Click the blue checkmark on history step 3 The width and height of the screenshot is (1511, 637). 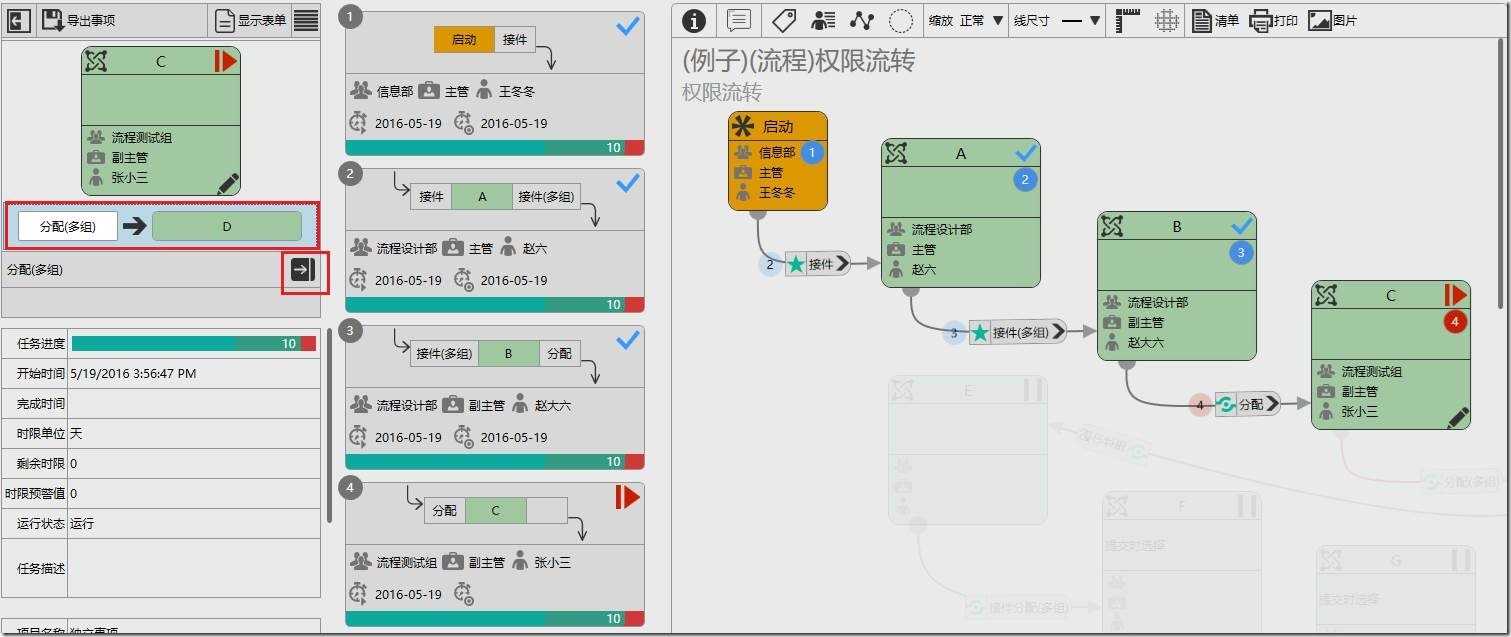click(x=628, y=340)
